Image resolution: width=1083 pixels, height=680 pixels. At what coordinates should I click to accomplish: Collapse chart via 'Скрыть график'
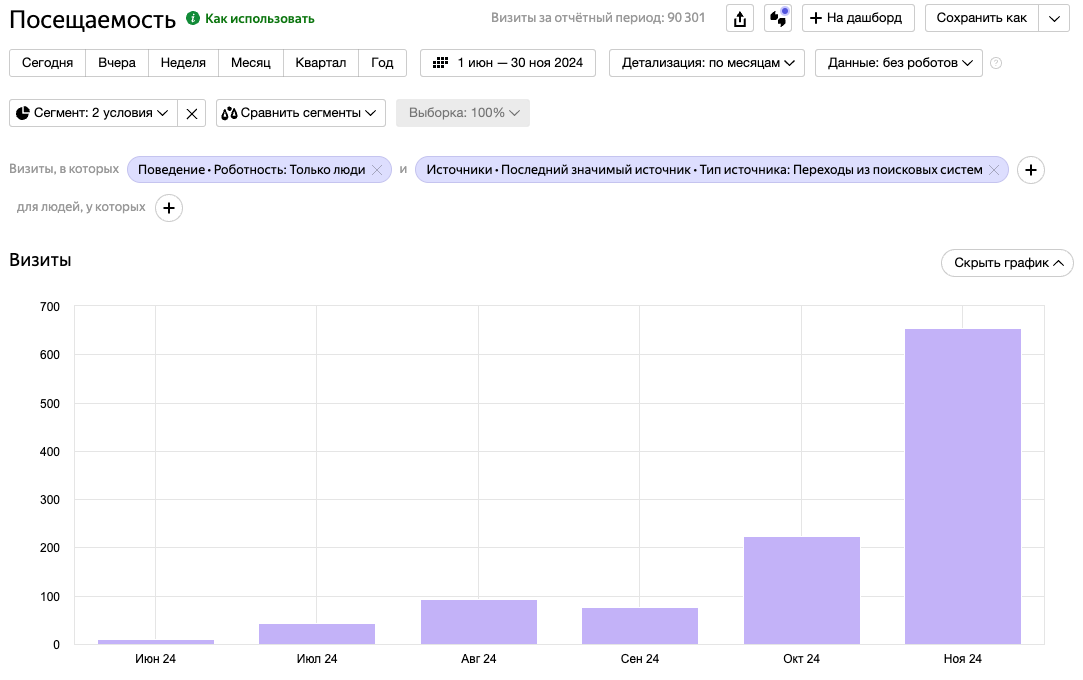click(1007, 263)
